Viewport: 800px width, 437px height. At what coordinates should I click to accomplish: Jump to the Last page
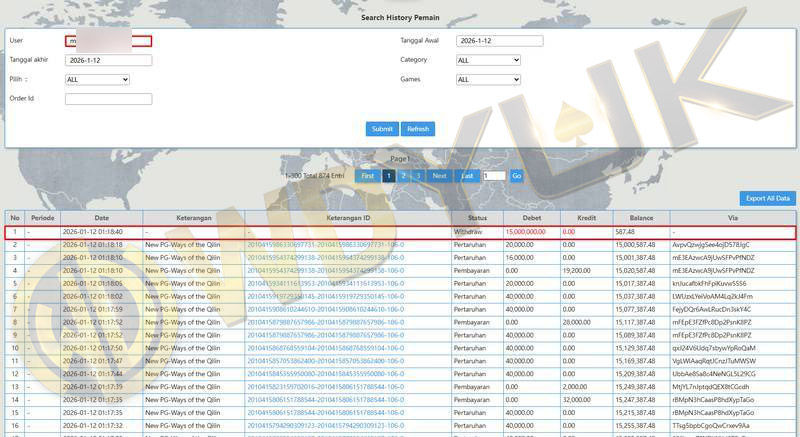click(467, 176)
